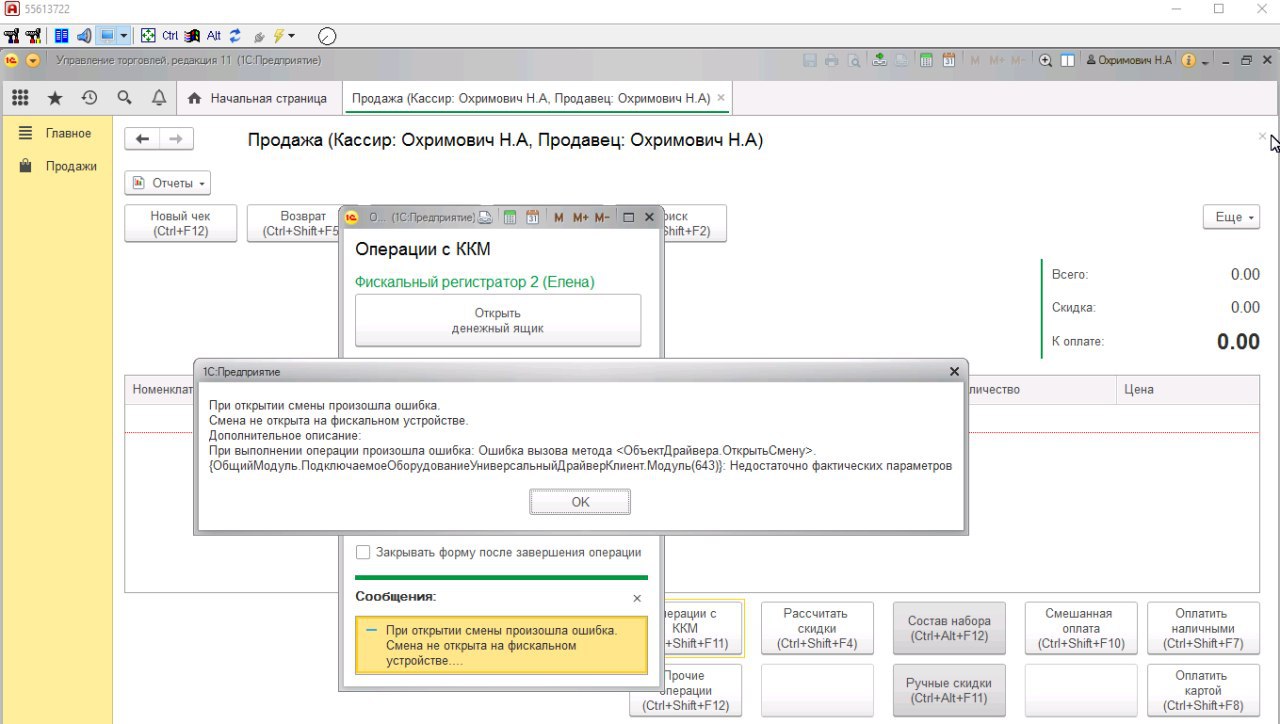The width and height of the screenshot is (1280, 724).
Task: Expand the arrow beside info icon
Action: pyautogui.click(x=1205, y=61)
